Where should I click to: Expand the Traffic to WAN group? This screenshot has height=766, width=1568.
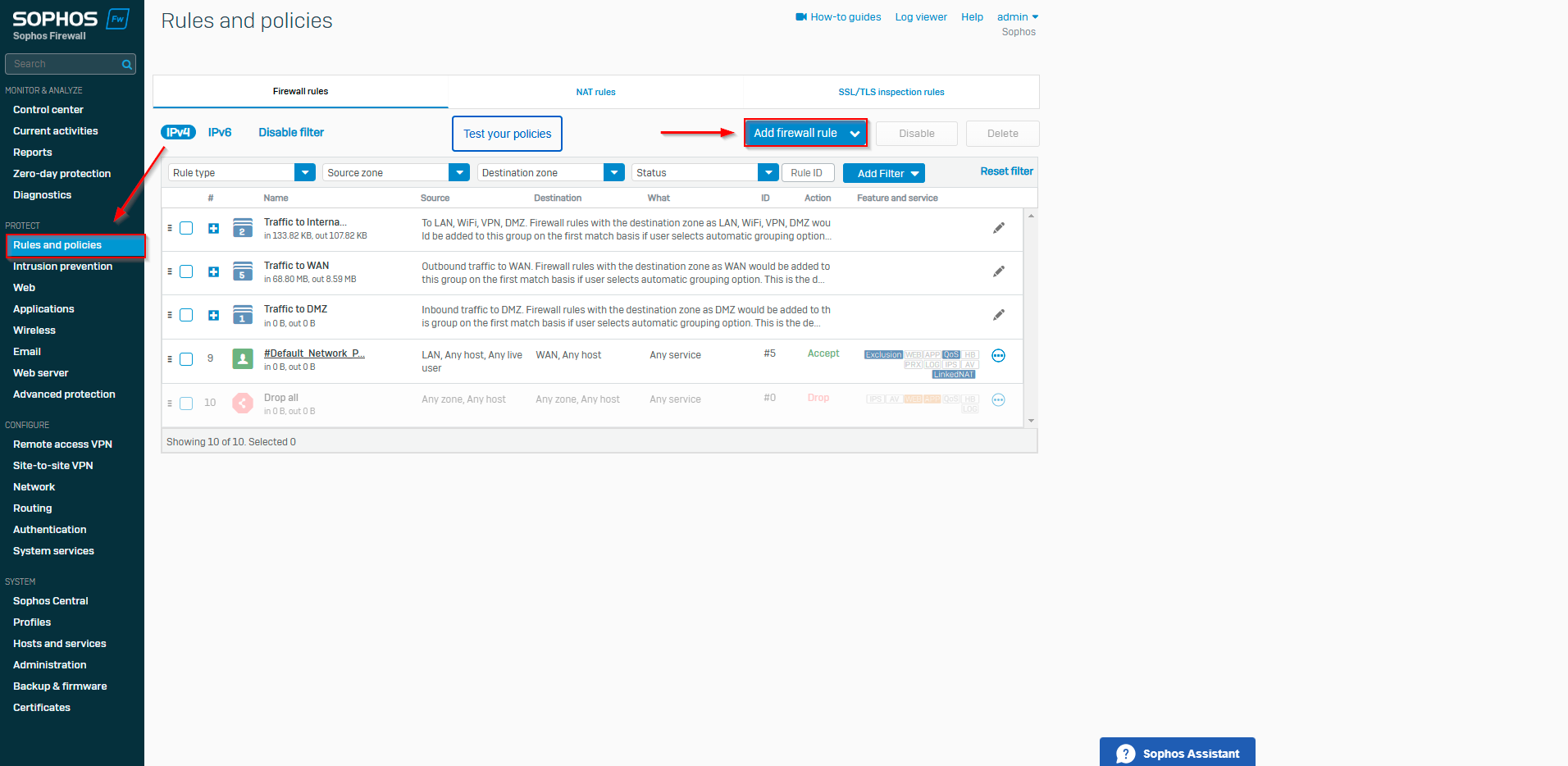click(213, 271)
